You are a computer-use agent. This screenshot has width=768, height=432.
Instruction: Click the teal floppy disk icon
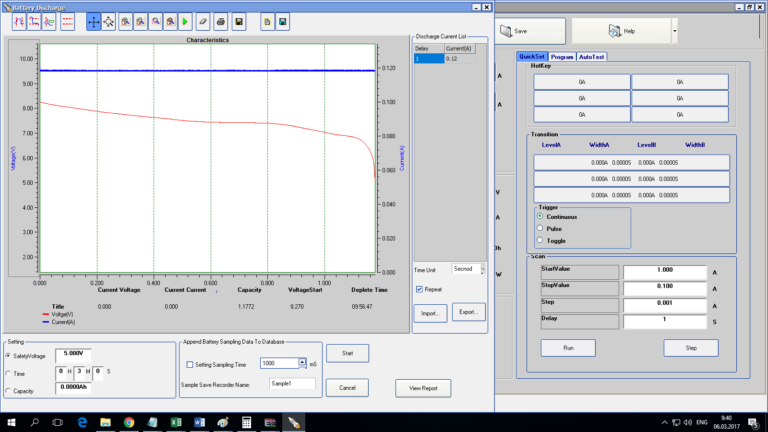click(283, 22)
